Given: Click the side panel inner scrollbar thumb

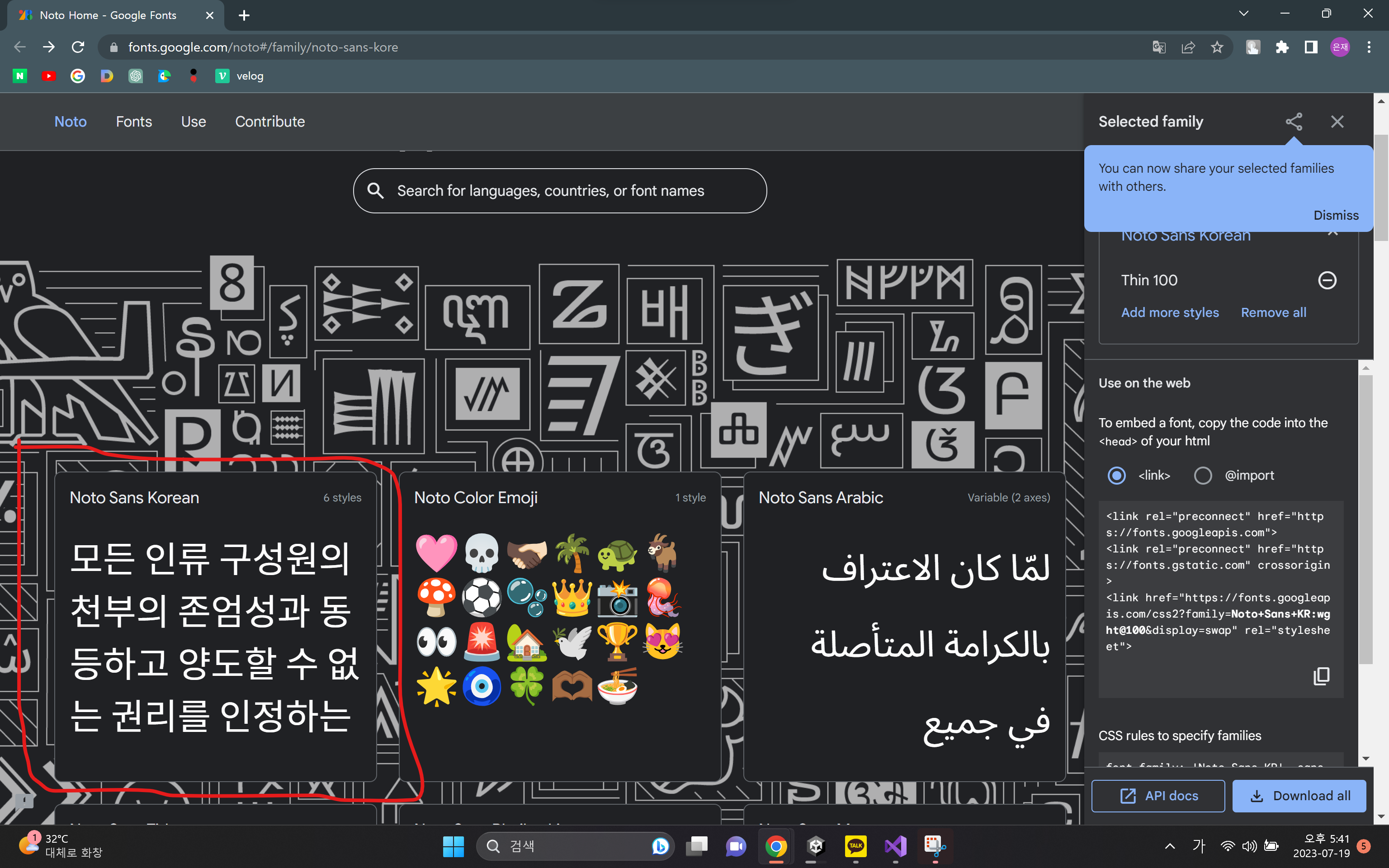Looking at the screenshot, I should pyautogui.click(x=1366, y=519).
